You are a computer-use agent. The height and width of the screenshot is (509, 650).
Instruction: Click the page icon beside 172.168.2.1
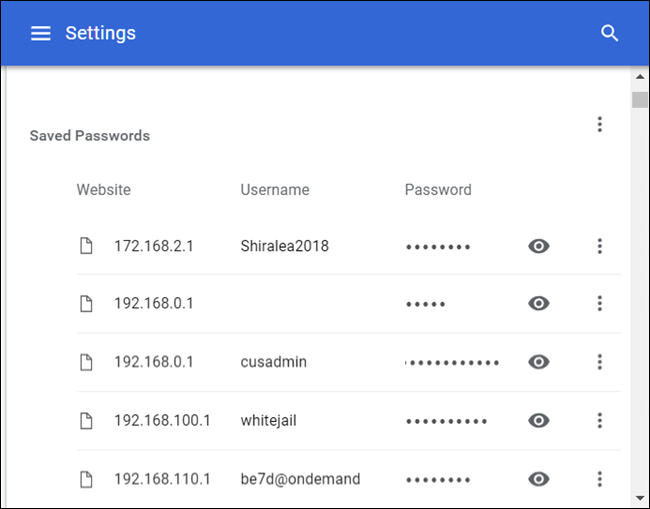87,246
